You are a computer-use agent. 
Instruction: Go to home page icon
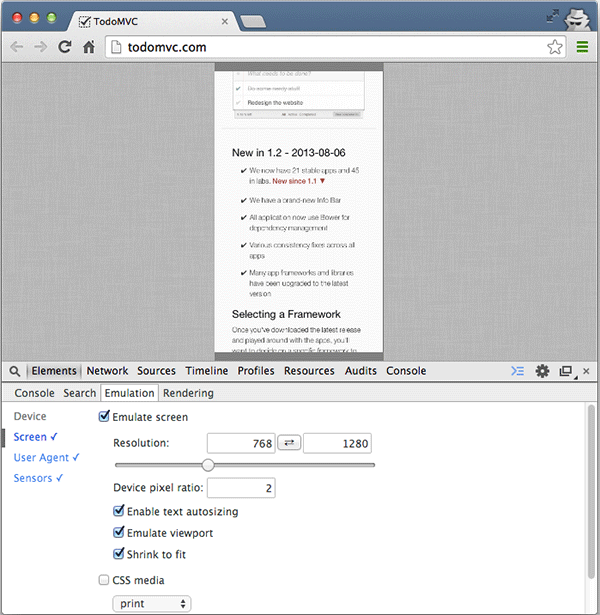point(89,47)
